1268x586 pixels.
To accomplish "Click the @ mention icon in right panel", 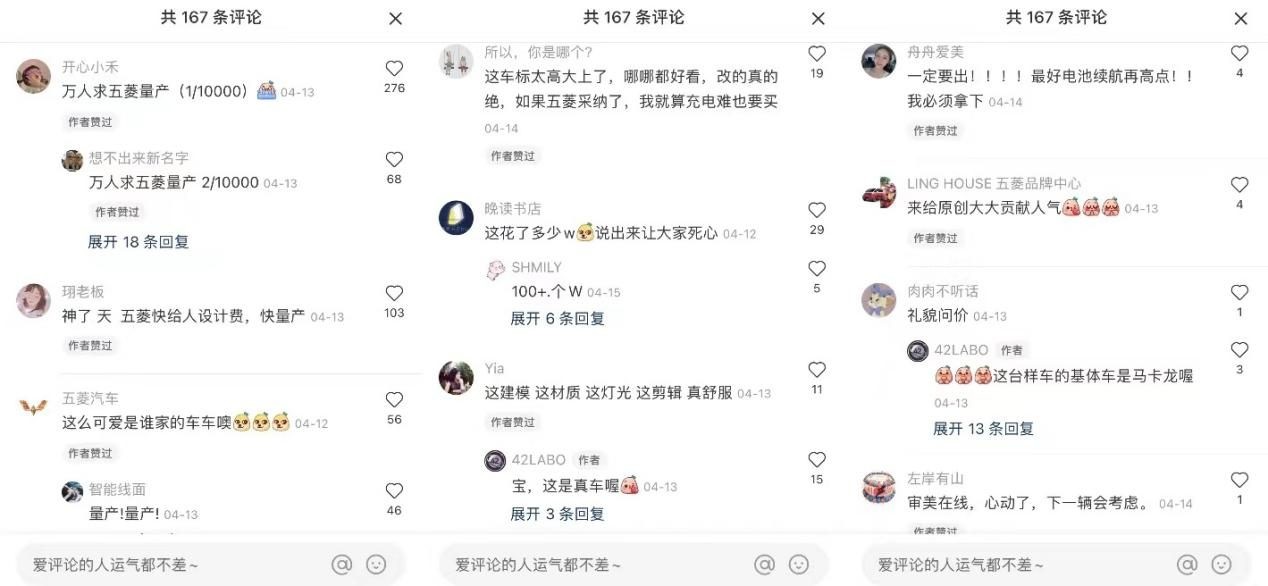I will point(1187,564).
